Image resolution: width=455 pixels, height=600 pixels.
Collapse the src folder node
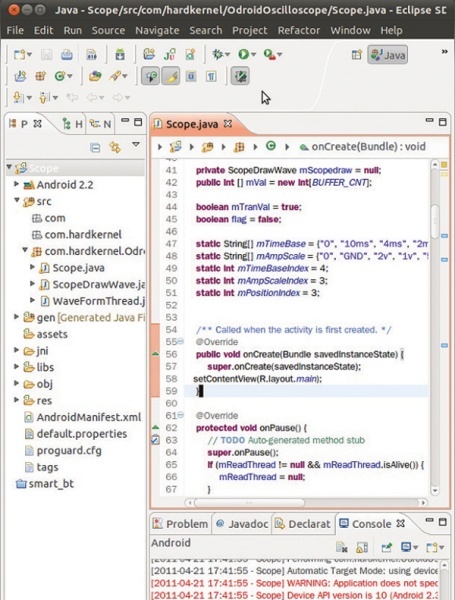(x=17, y=200)
